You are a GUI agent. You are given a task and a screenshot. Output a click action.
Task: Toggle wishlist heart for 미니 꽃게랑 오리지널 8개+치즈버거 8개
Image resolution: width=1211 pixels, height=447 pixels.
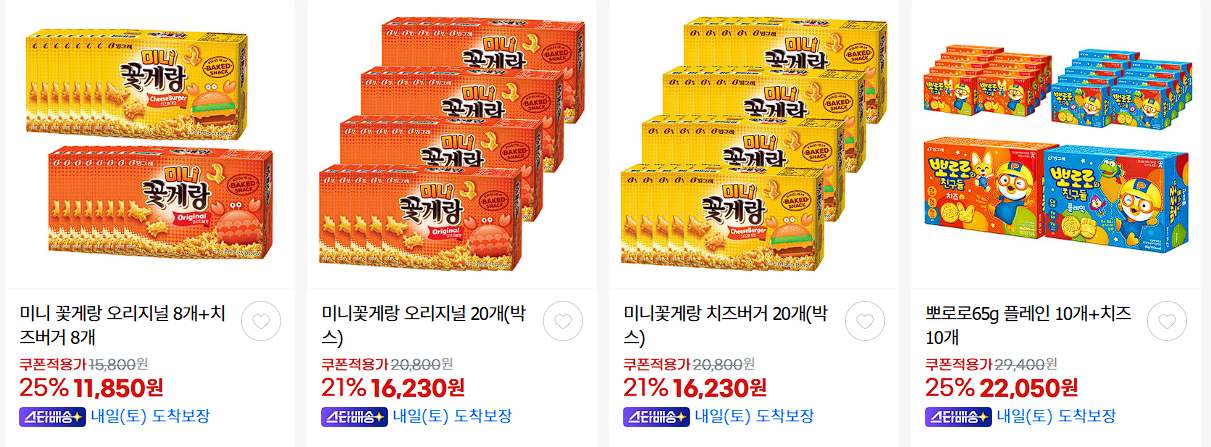tap(260, 321)
